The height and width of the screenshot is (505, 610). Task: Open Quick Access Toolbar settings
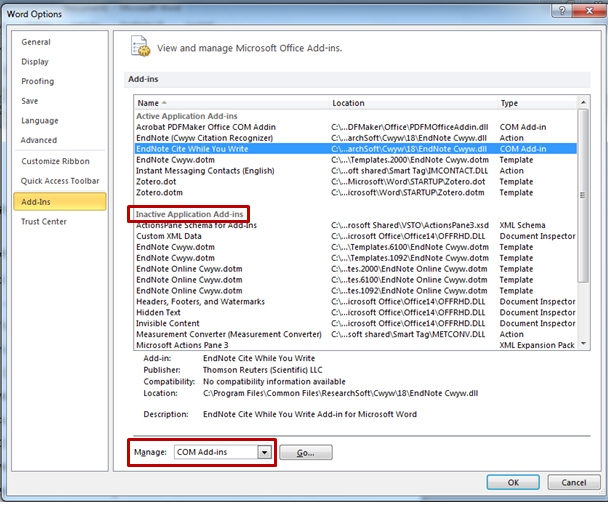point(60,181)
